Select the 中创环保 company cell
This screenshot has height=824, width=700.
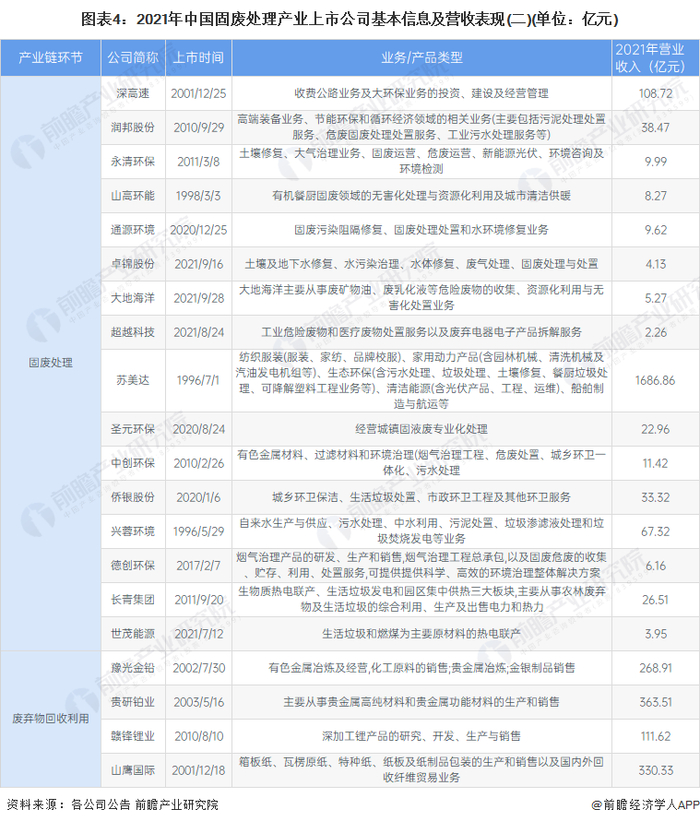pos(133,464)
